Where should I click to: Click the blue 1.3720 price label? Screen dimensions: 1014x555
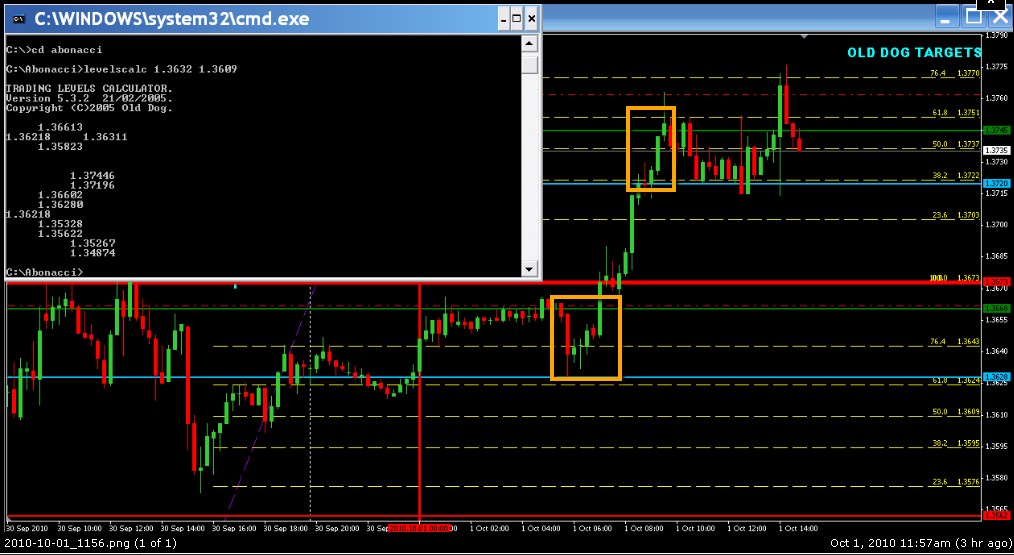point(997,184)
